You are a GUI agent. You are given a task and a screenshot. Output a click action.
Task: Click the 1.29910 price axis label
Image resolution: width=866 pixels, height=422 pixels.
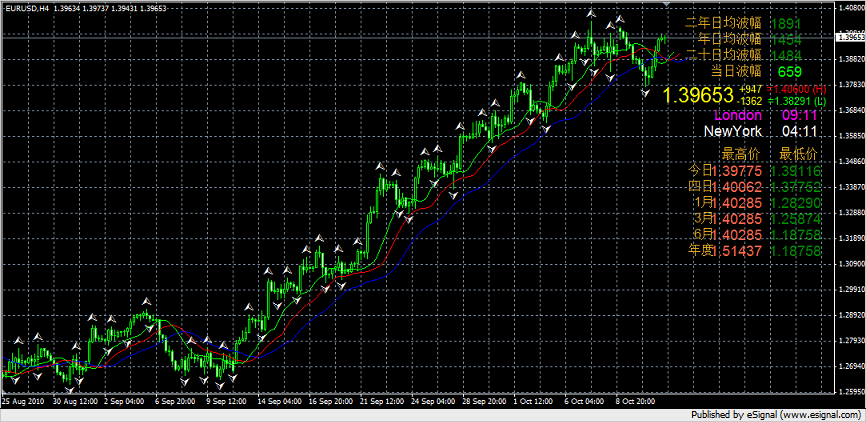click(851, 290)
